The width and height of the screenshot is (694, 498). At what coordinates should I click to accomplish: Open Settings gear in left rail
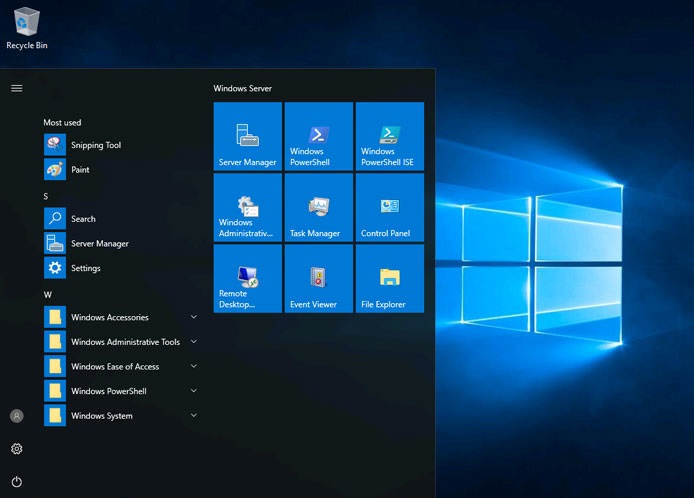(x=17, y=449)
